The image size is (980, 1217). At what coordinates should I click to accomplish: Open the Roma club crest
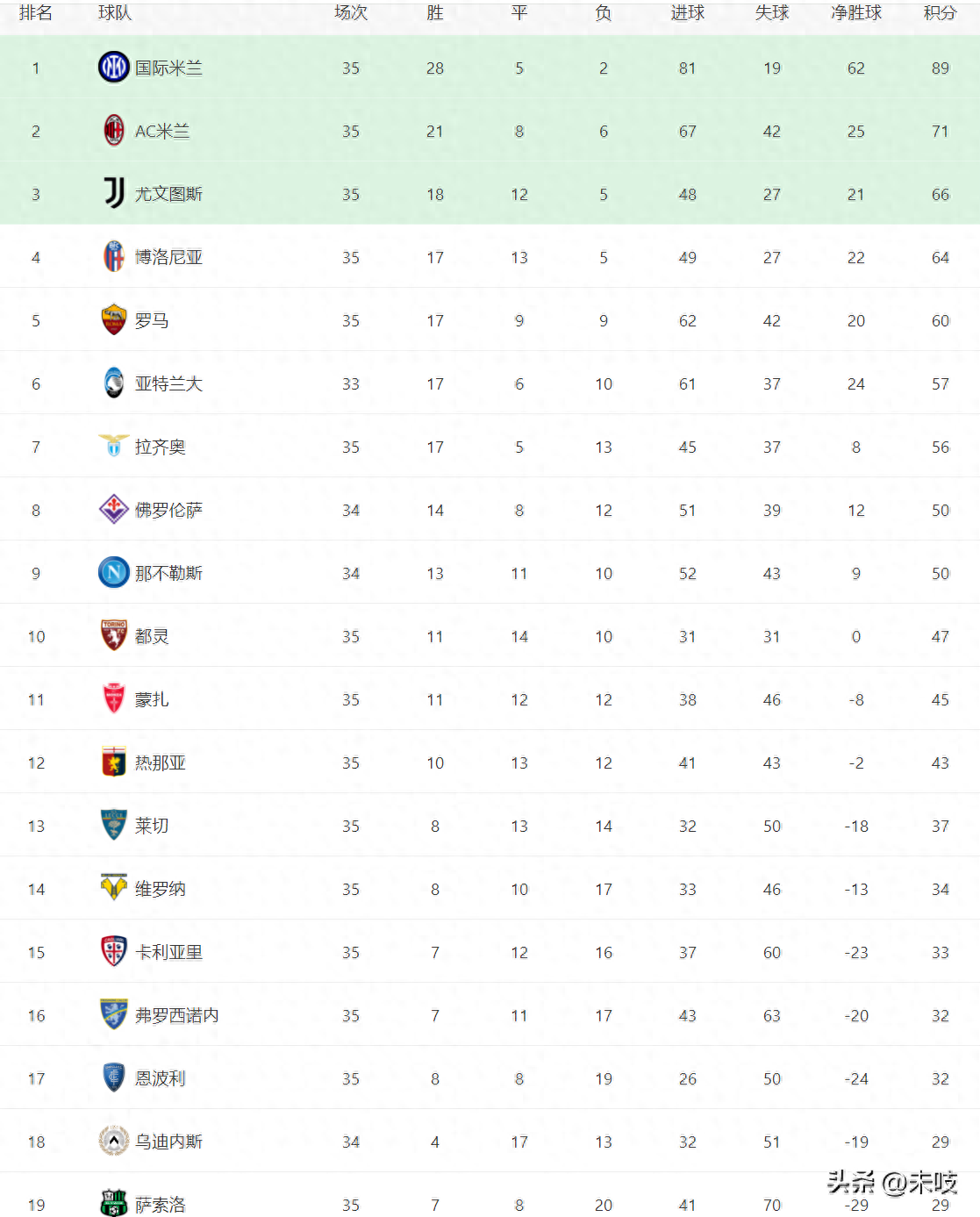click(x=114, y=320)
